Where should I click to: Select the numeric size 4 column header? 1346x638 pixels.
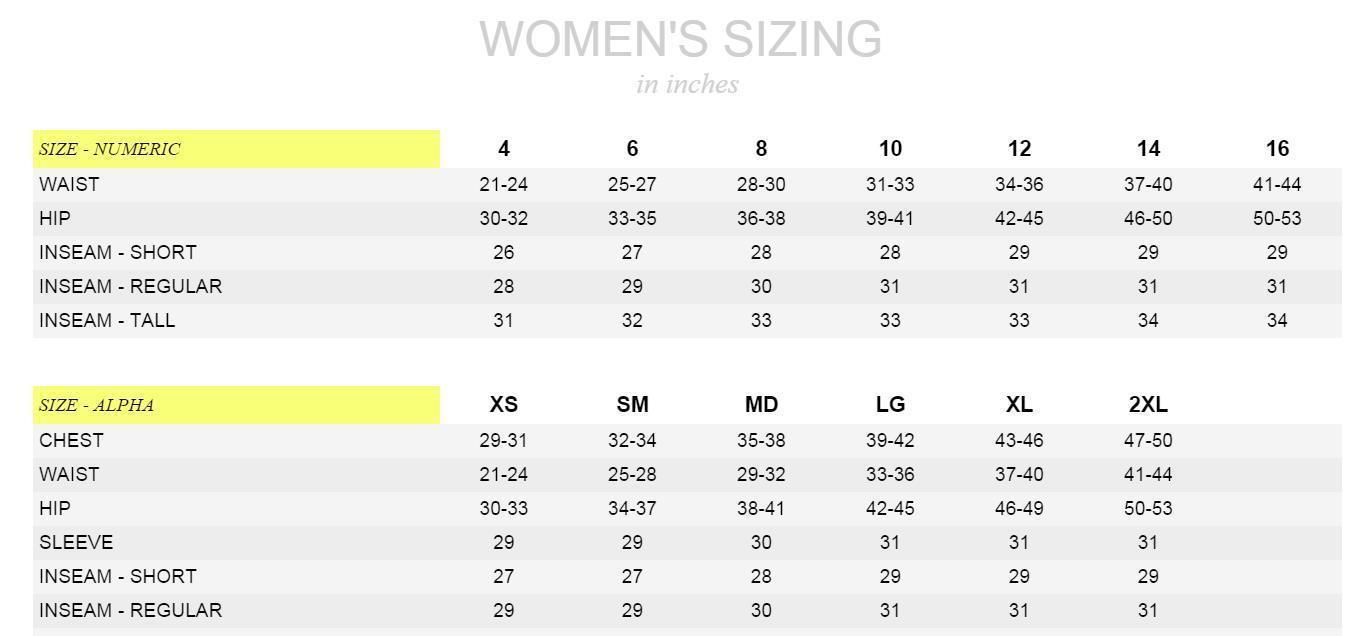(503, 149)
